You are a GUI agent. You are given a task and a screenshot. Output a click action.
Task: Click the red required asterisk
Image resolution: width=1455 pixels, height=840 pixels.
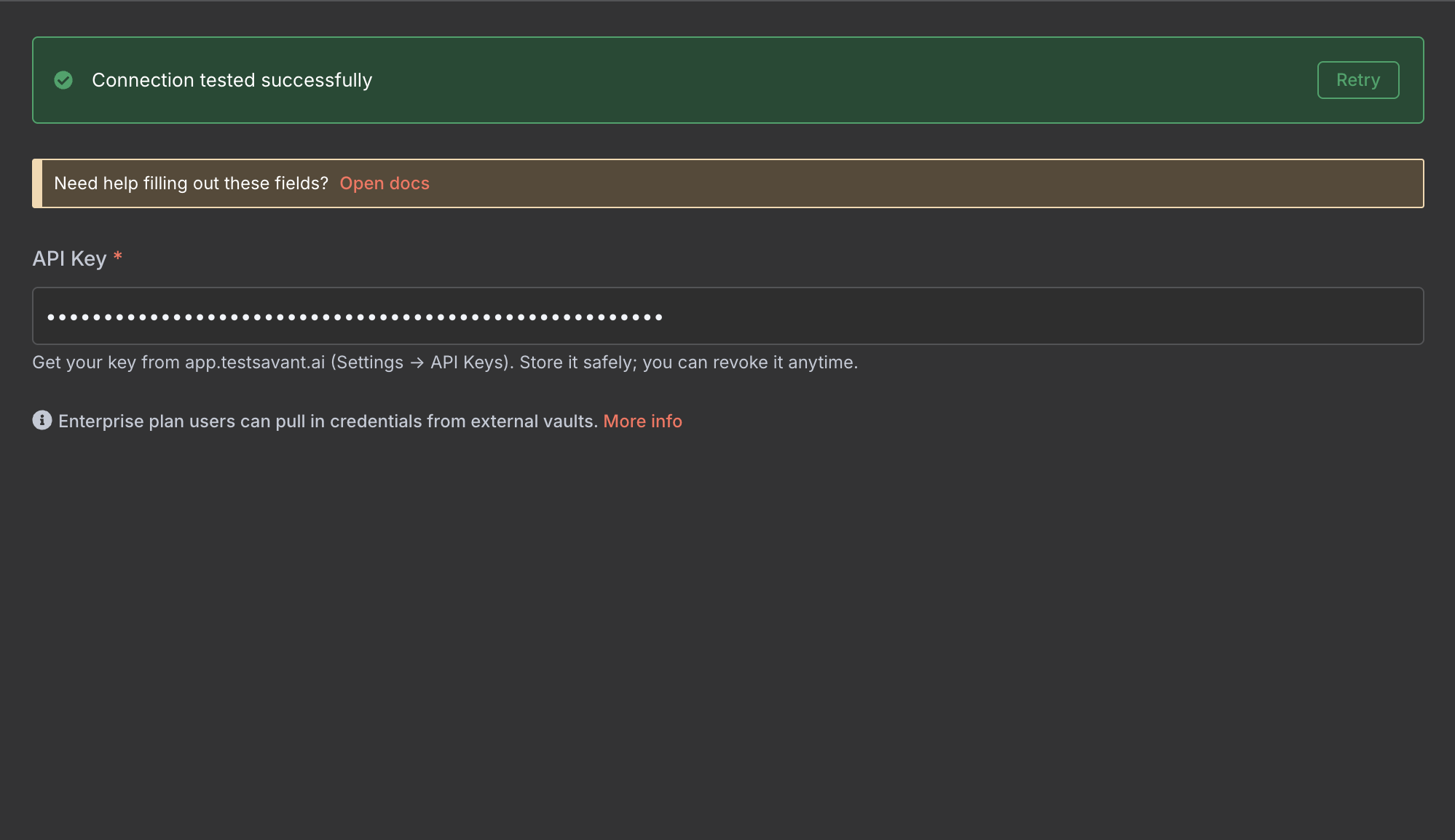[x=118, y=257]
